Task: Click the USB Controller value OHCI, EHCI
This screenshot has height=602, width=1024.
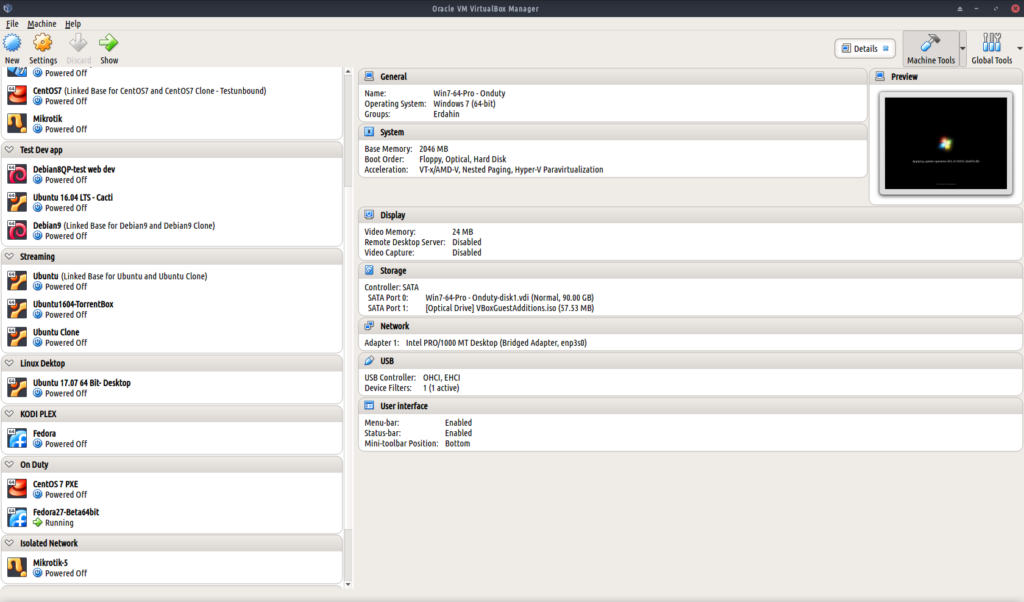Action: pyautogui.click(x=441, y=377)
